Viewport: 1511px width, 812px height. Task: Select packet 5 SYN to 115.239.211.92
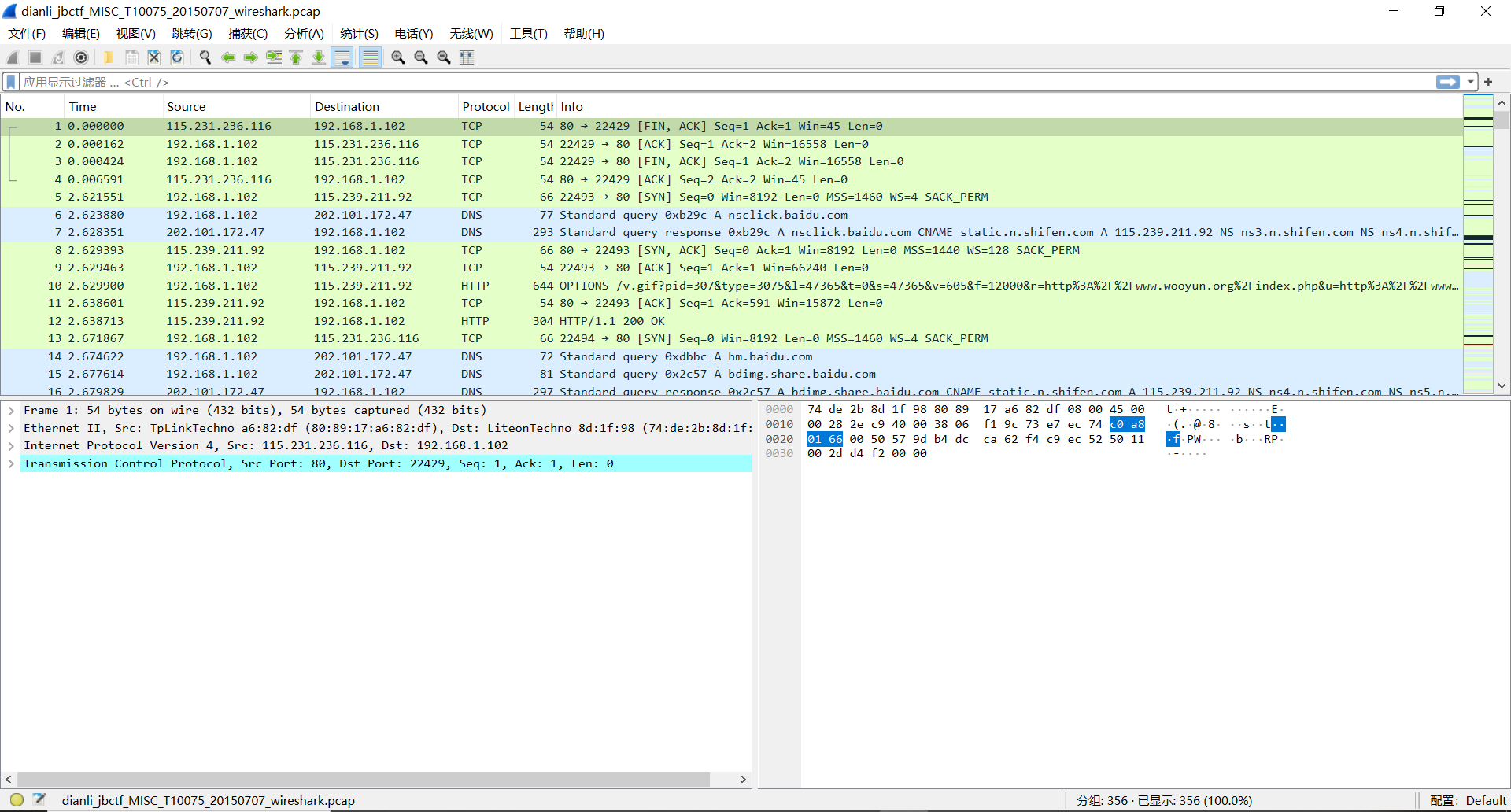click(731, 197)
